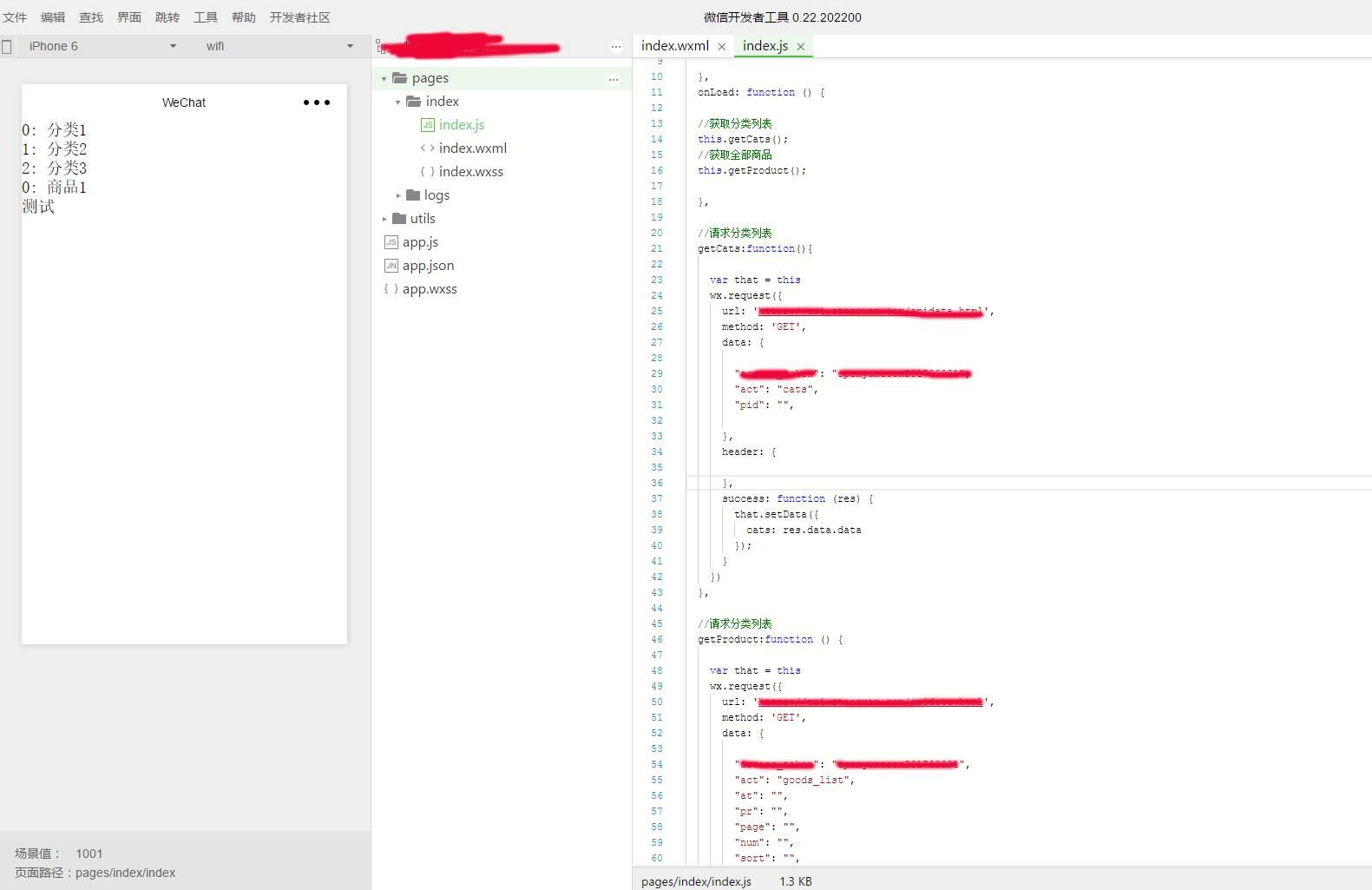Image resolution: width=1372 pixels, height=890 pixels.
Task: Click the pages/index/index.js path in status bar
Action: point(696,881)
